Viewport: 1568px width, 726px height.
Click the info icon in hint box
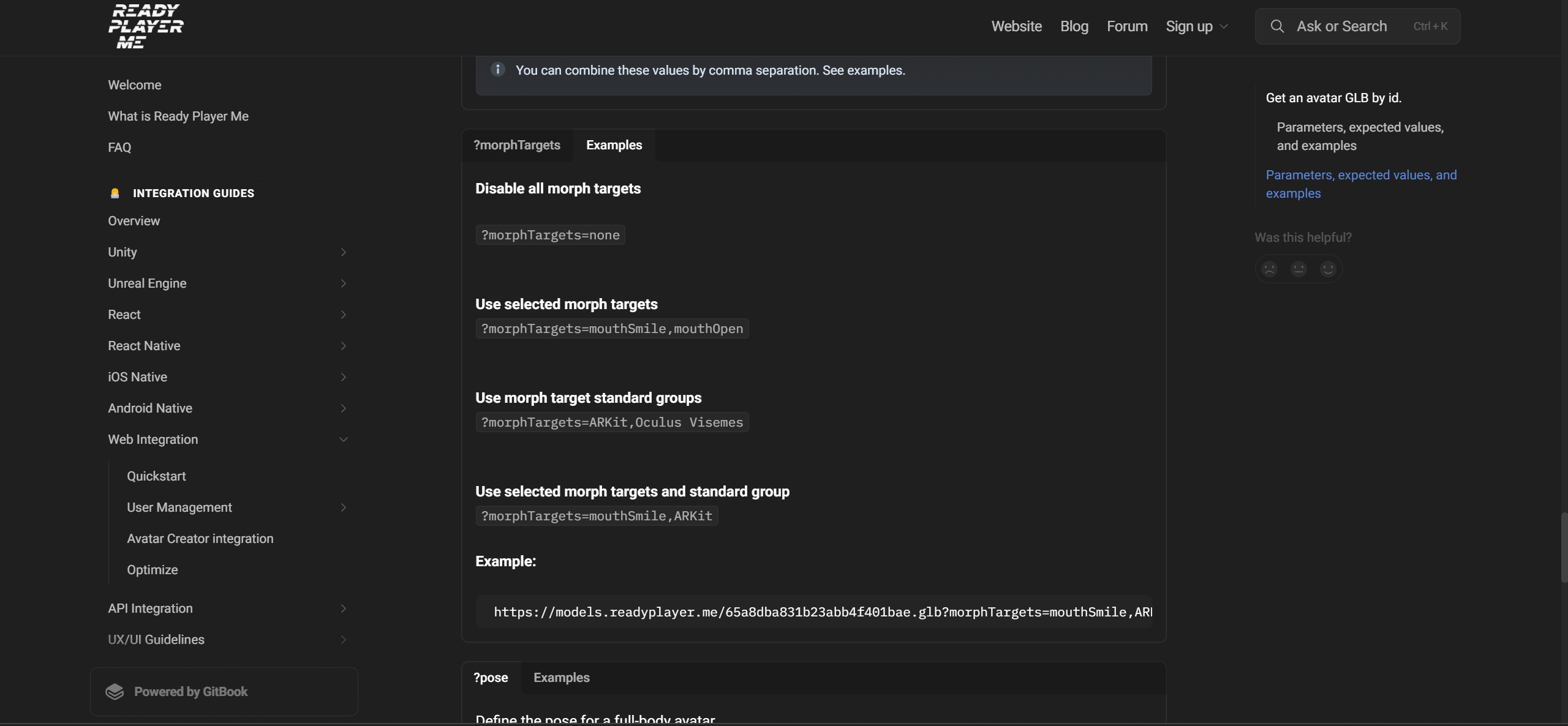(497, 69)
